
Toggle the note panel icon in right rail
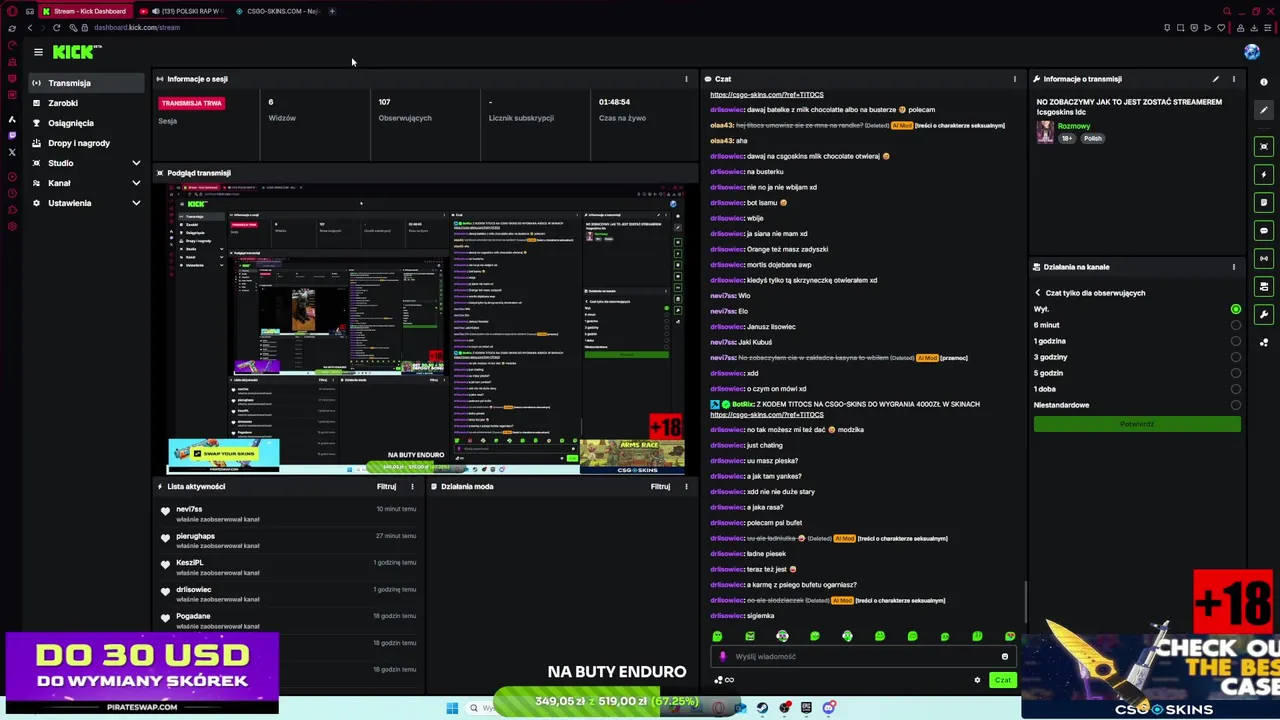pyautogui.click(x=1264, y=203)
